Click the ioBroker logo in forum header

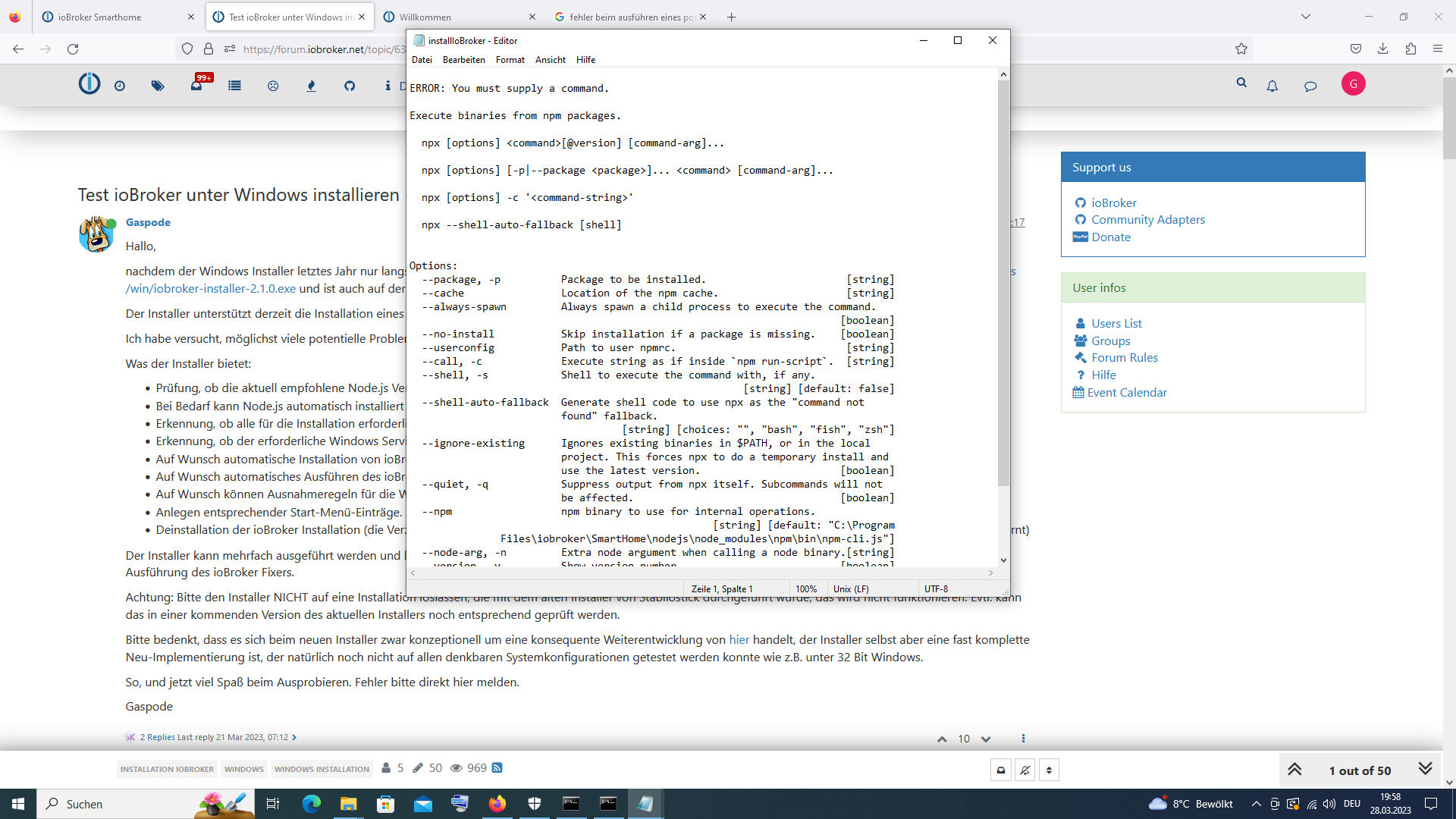(x=89, y=83)
